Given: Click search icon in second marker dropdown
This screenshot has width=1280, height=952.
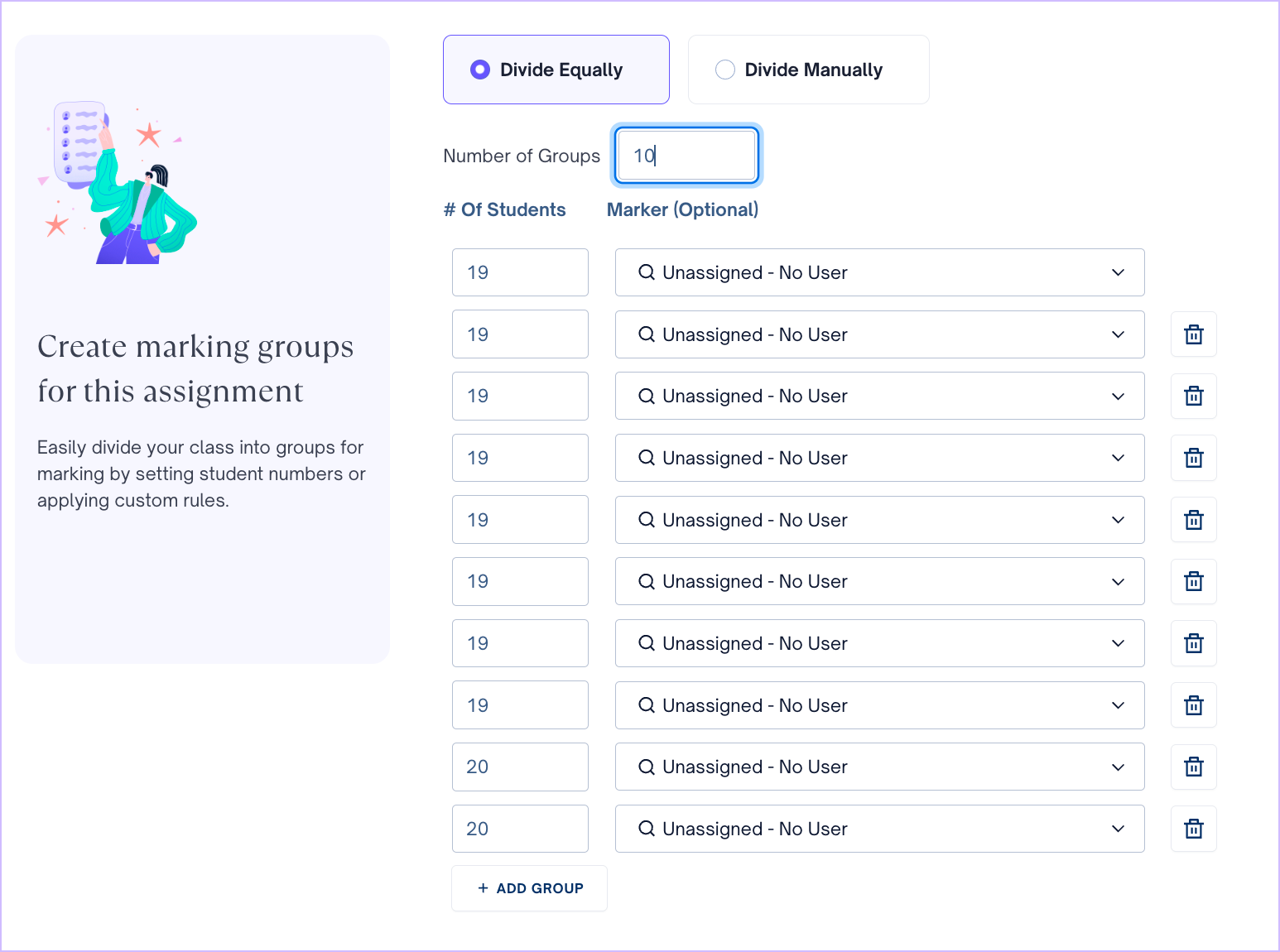Looking at the screenshot, I should tap(647, 334).
